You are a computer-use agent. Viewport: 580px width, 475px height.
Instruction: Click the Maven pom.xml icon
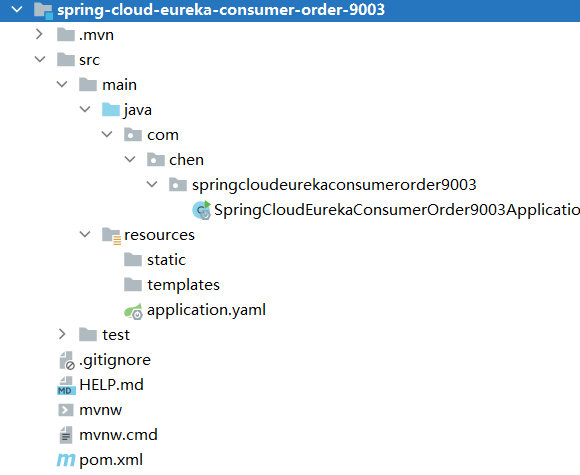pyautogui.click(x=66, y=460)
